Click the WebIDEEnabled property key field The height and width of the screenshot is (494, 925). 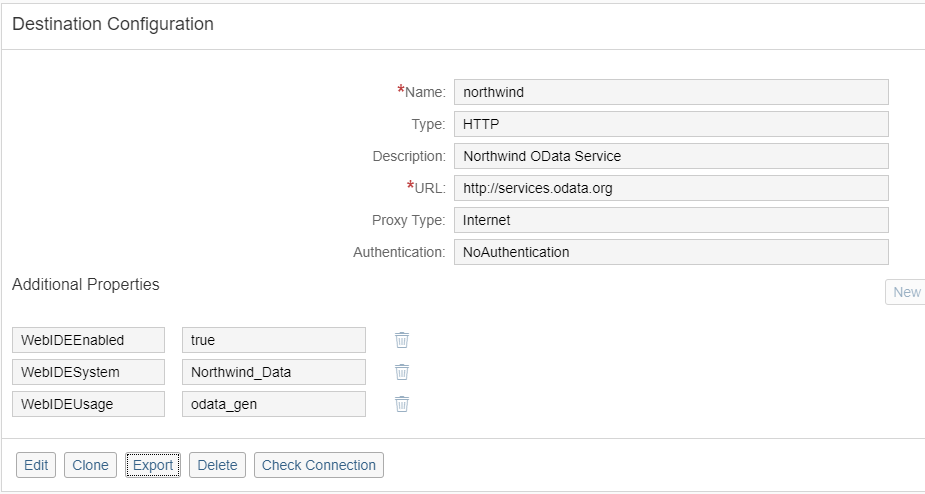(88, 340)
